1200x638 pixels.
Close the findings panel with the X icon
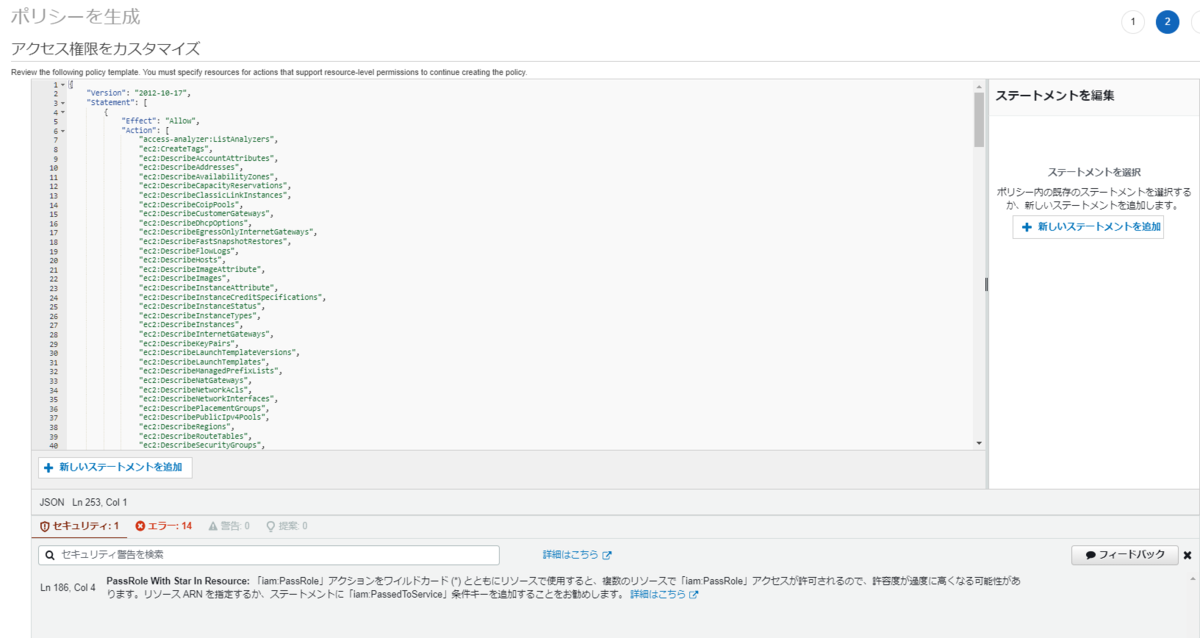[x=1187, y=555]
